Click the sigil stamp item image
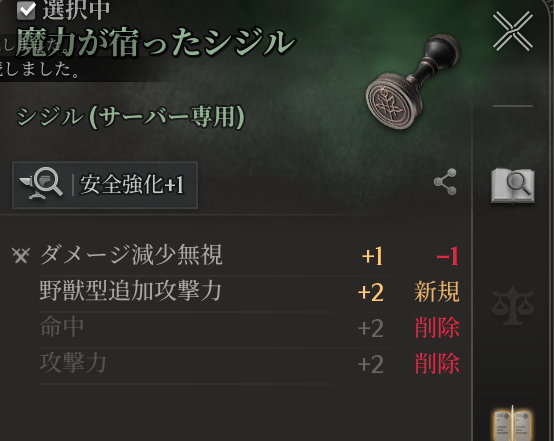 [413, 82]
